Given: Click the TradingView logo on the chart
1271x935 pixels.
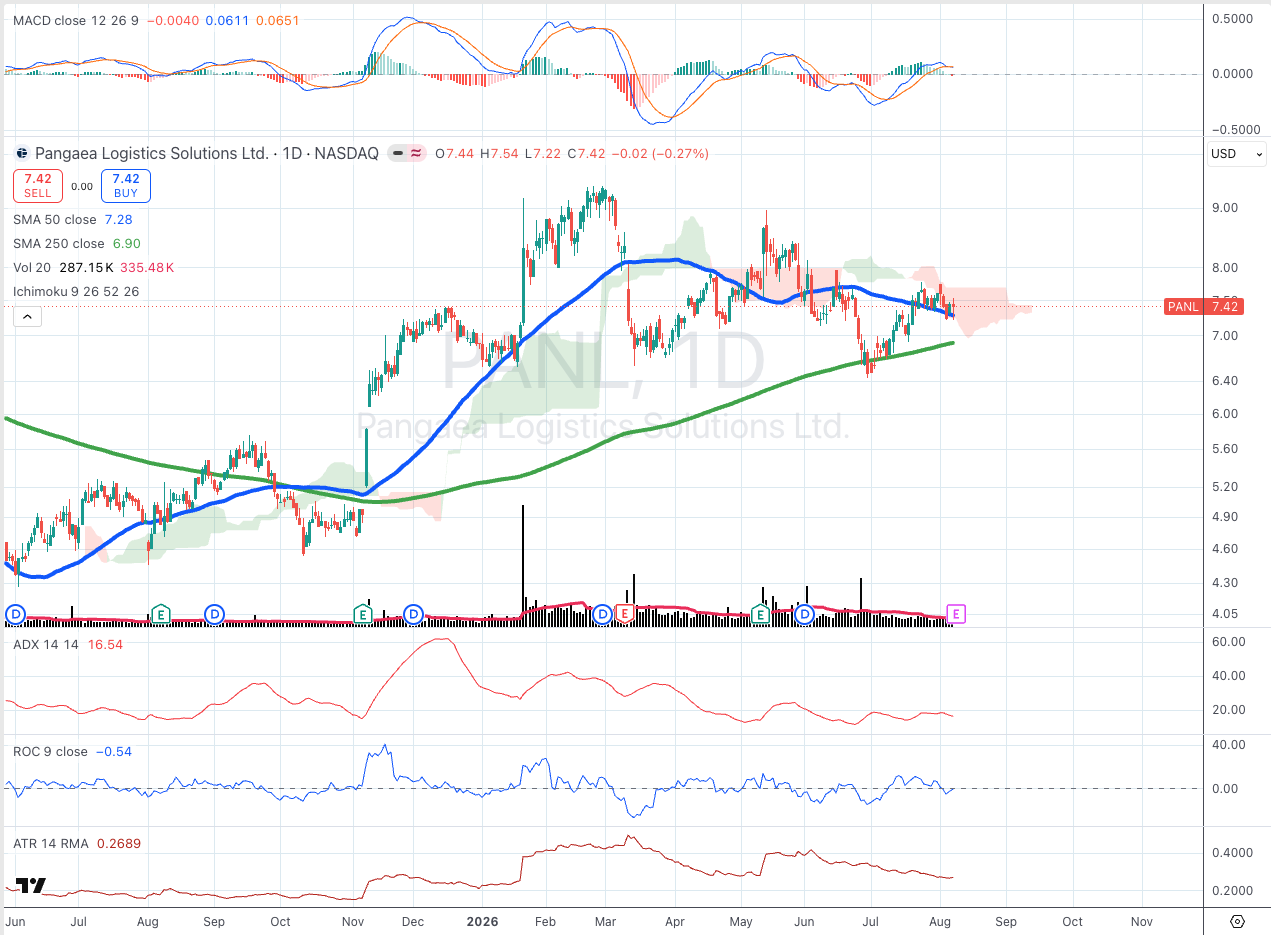Looking at the screenshot, I should [31, 885].
